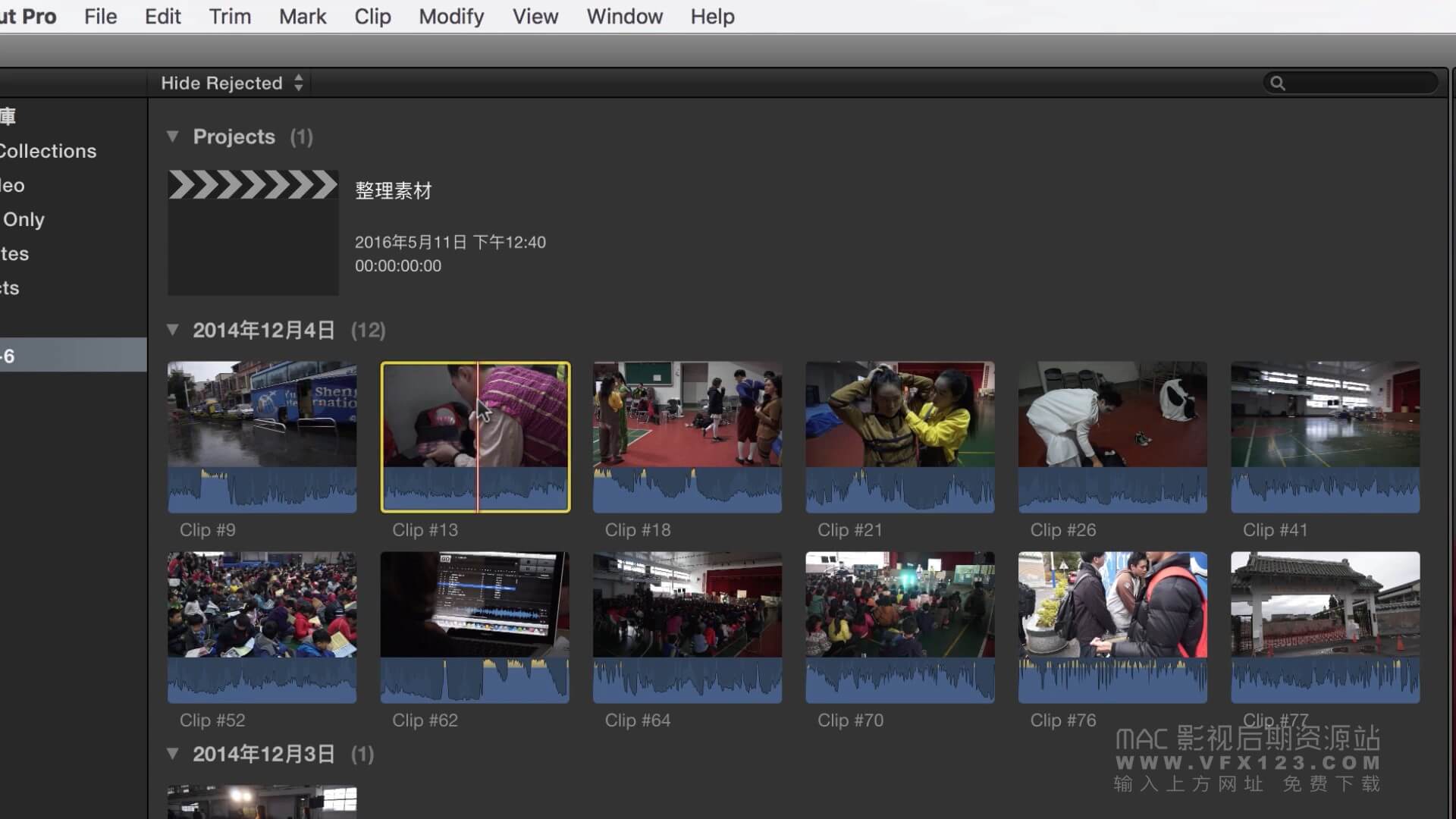The height and width of the screenshot is (819, 1456).
Task: Click the Clip #64 name label
Action: point(638,720)
